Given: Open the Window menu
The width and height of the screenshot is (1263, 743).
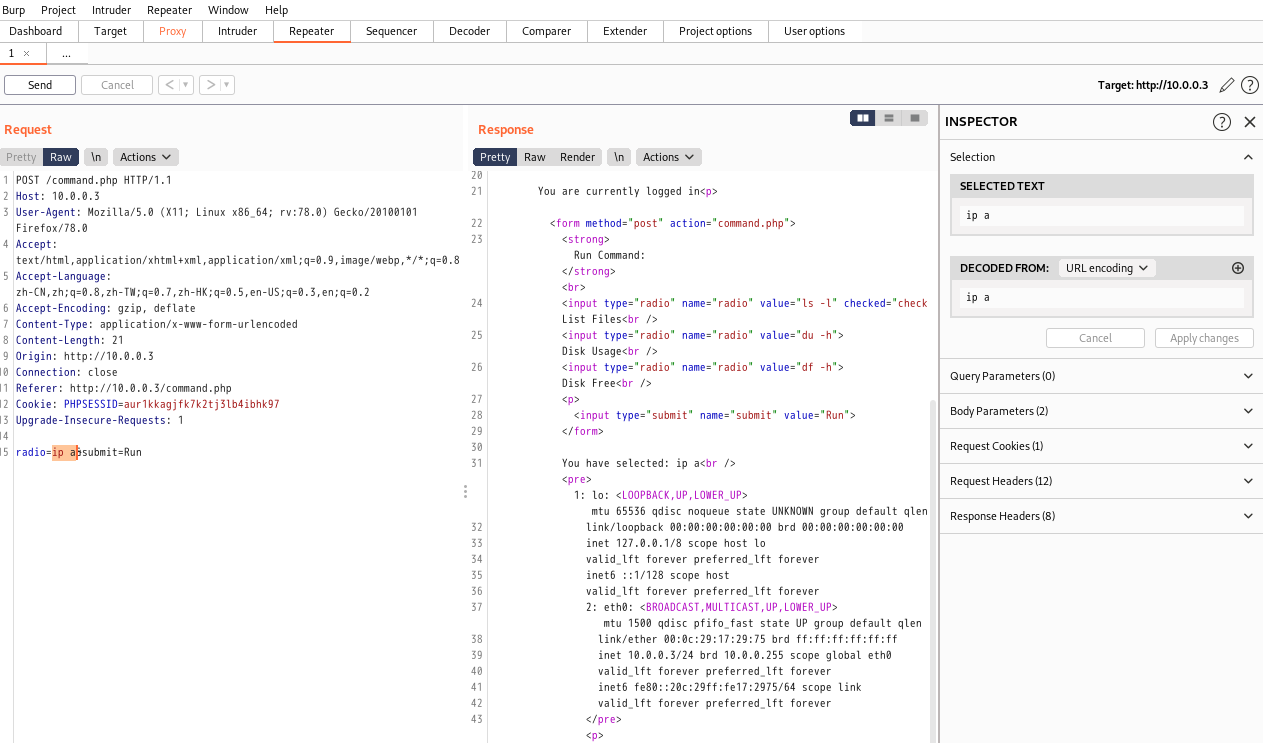Looking at the screenshot, I should 228,10.
